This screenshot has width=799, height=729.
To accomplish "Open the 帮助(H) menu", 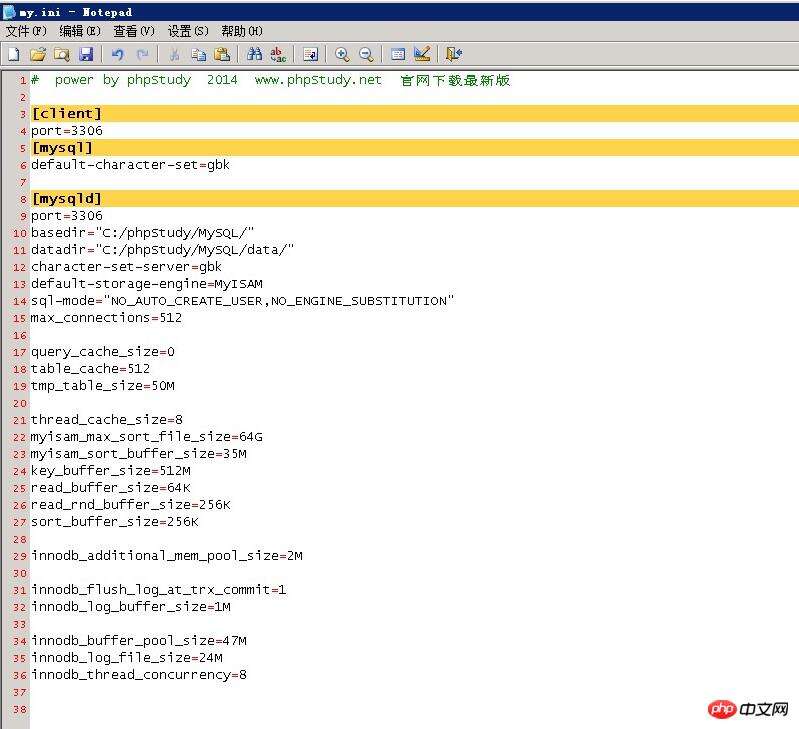I will pyautogui.click(x=241, y=32).
